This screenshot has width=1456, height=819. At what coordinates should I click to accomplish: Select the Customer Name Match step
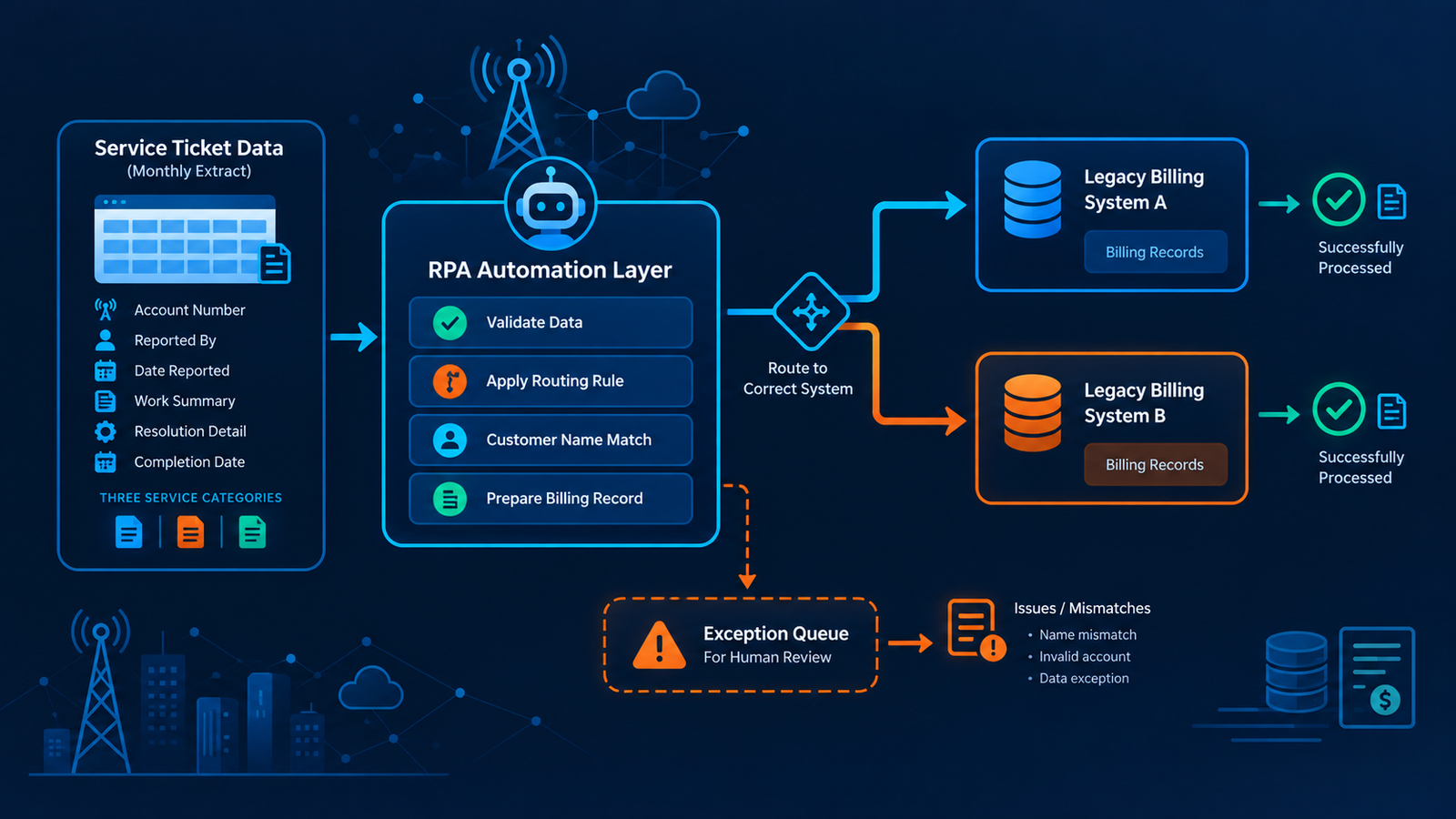[551, 440]
